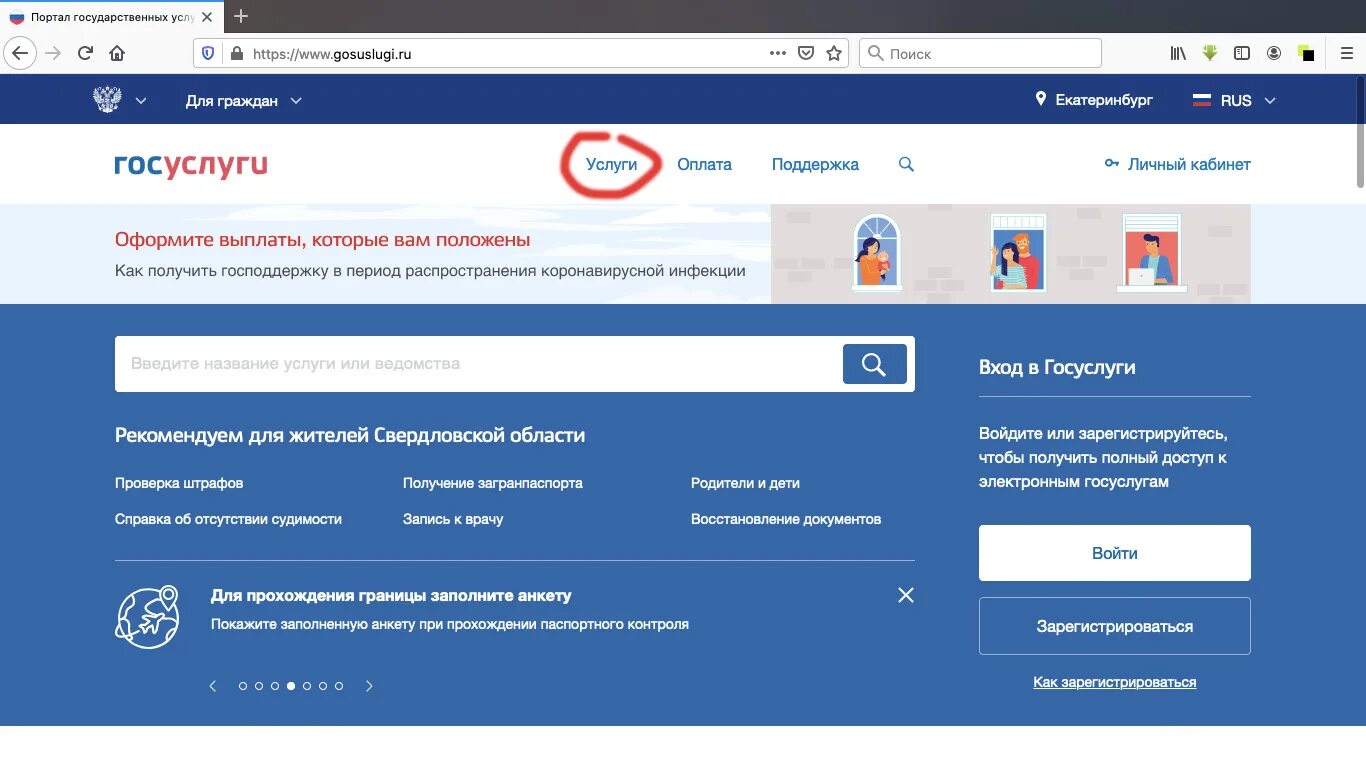Click the green download arrow icon
This screenshot has height=768, width=1366.
coord(1210,53)
